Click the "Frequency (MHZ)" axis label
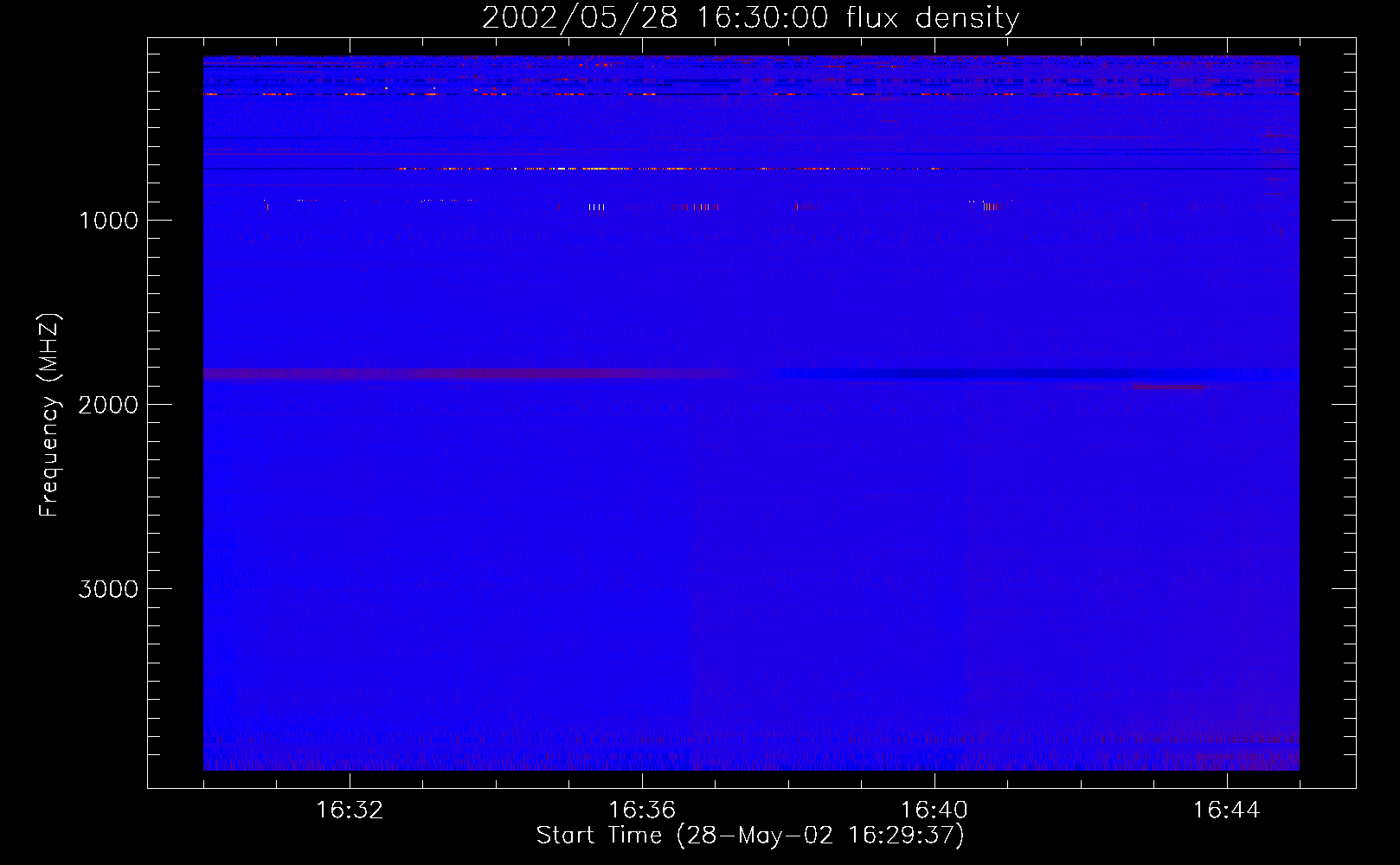Image resolution: width=1400 pixels, height=865 pixels. coord(49,415)
